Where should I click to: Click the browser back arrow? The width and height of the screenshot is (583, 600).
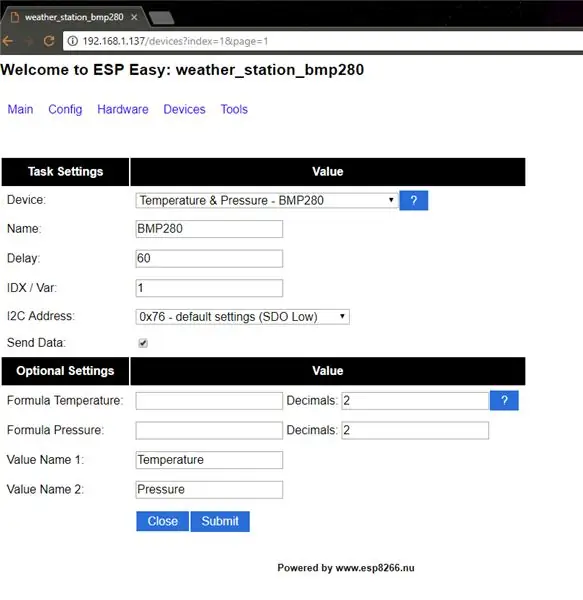(7, 41)
